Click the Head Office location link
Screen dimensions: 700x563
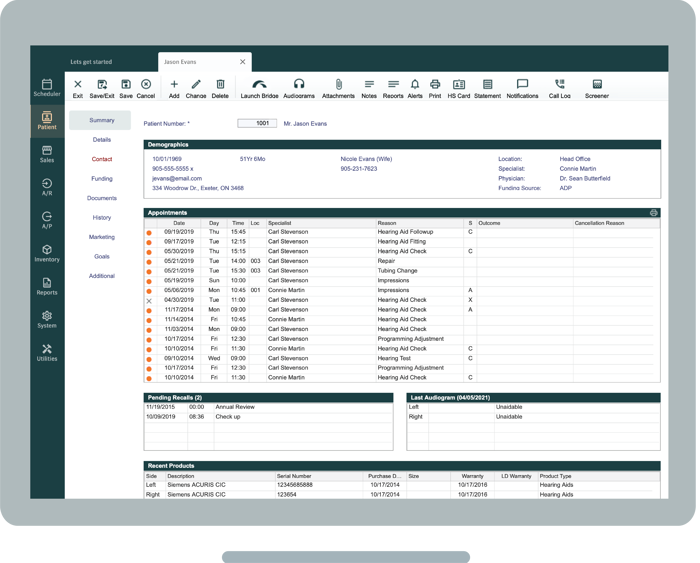(x=575, y=159)
